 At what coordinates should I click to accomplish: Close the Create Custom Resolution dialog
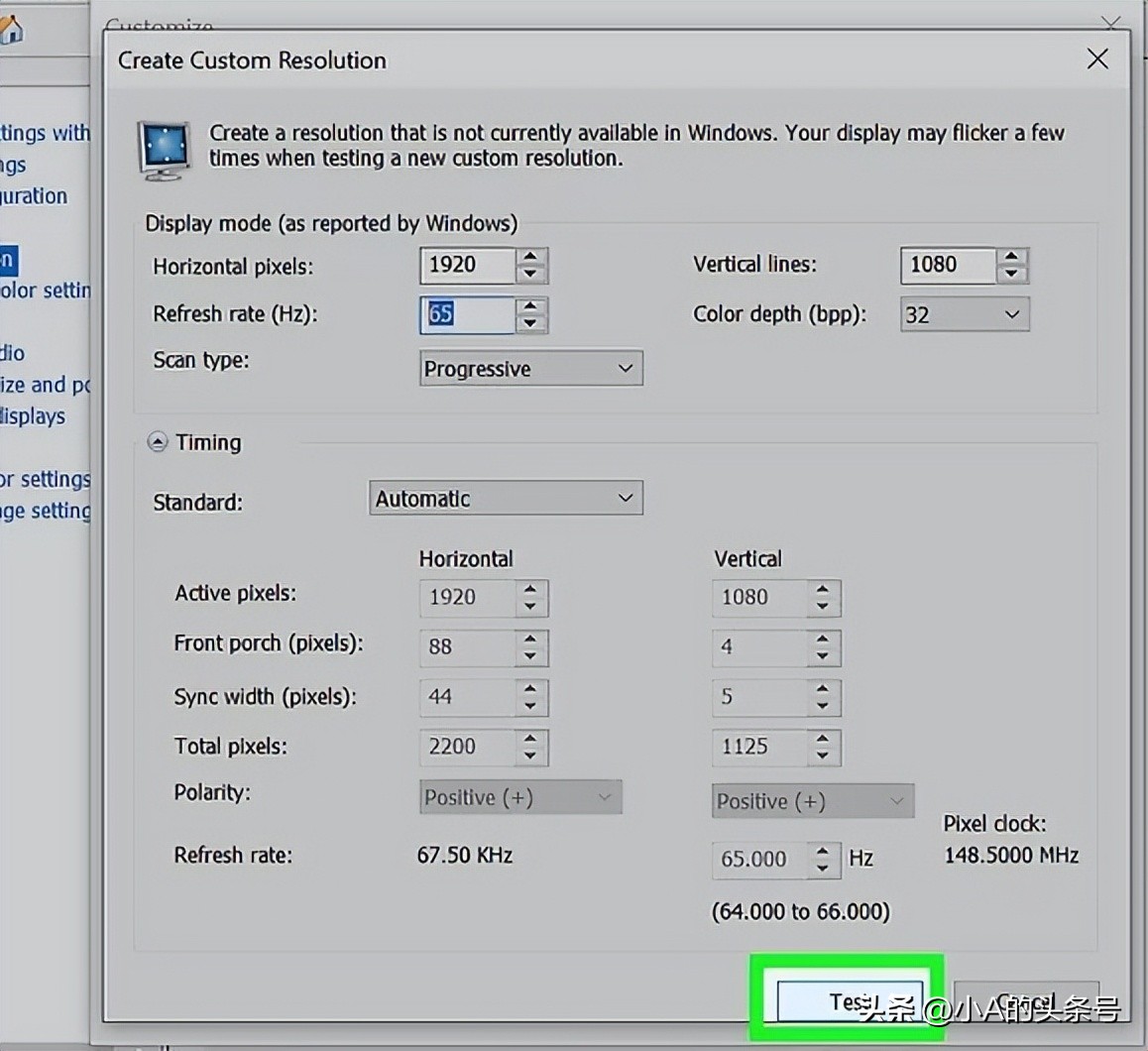[1097, 59]
